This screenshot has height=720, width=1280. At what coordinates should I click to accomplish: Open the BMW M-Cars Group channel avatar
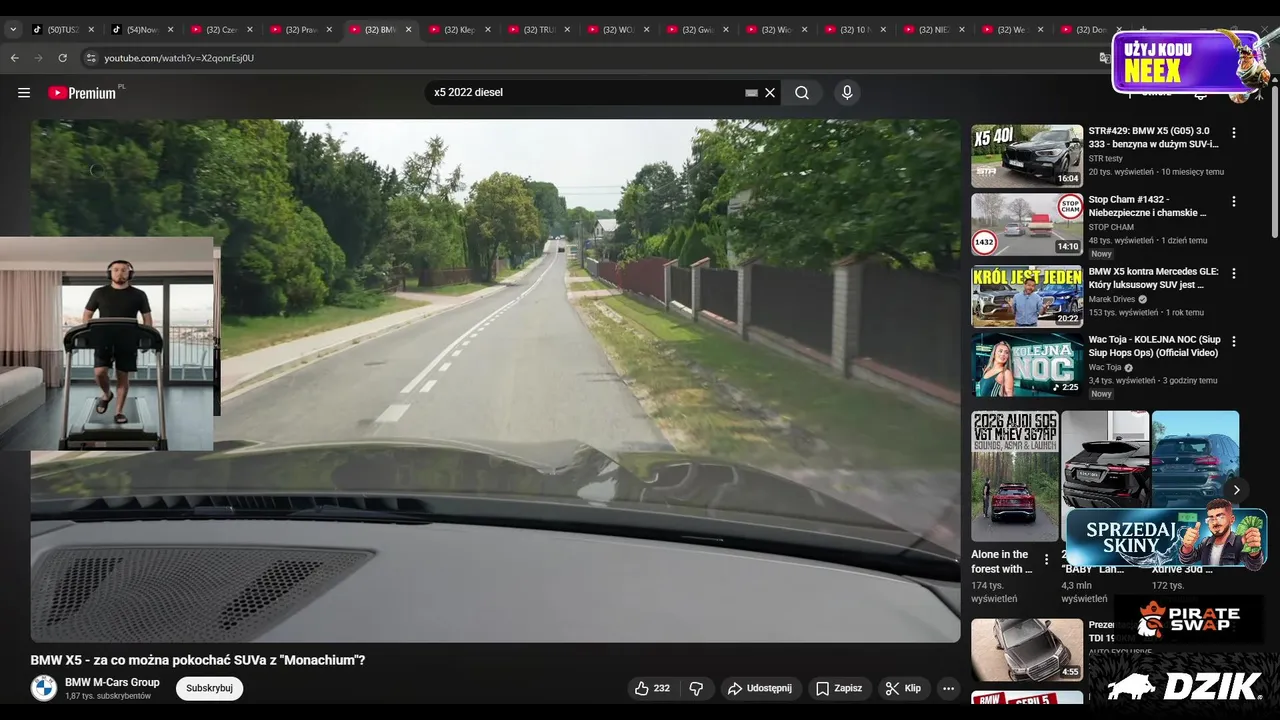tap(44, 688)
